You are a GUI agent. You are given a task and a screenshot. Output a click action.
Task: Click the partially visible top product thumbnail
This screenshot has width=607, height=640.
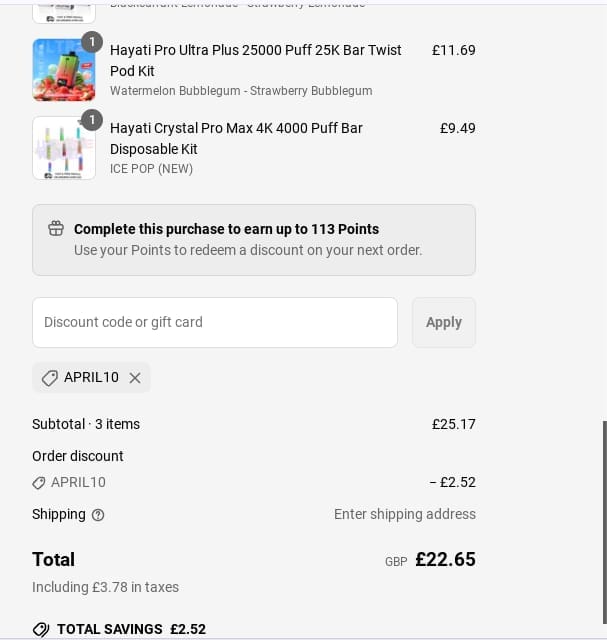pyautogui.click(x=64, y=14)
